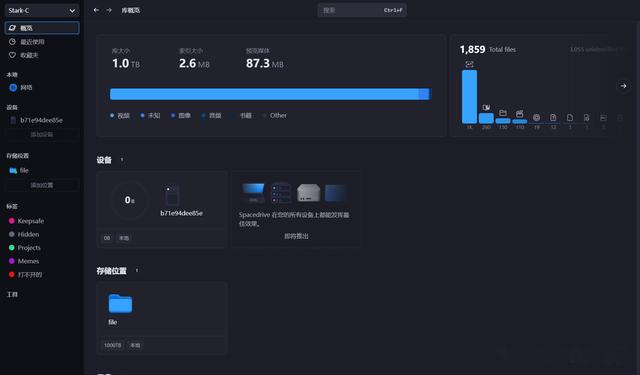Image resolution: width=640 pixels, height=375 pixels.
Task: Click the seventh chart icon, a blank page
Action: [570, 118]
